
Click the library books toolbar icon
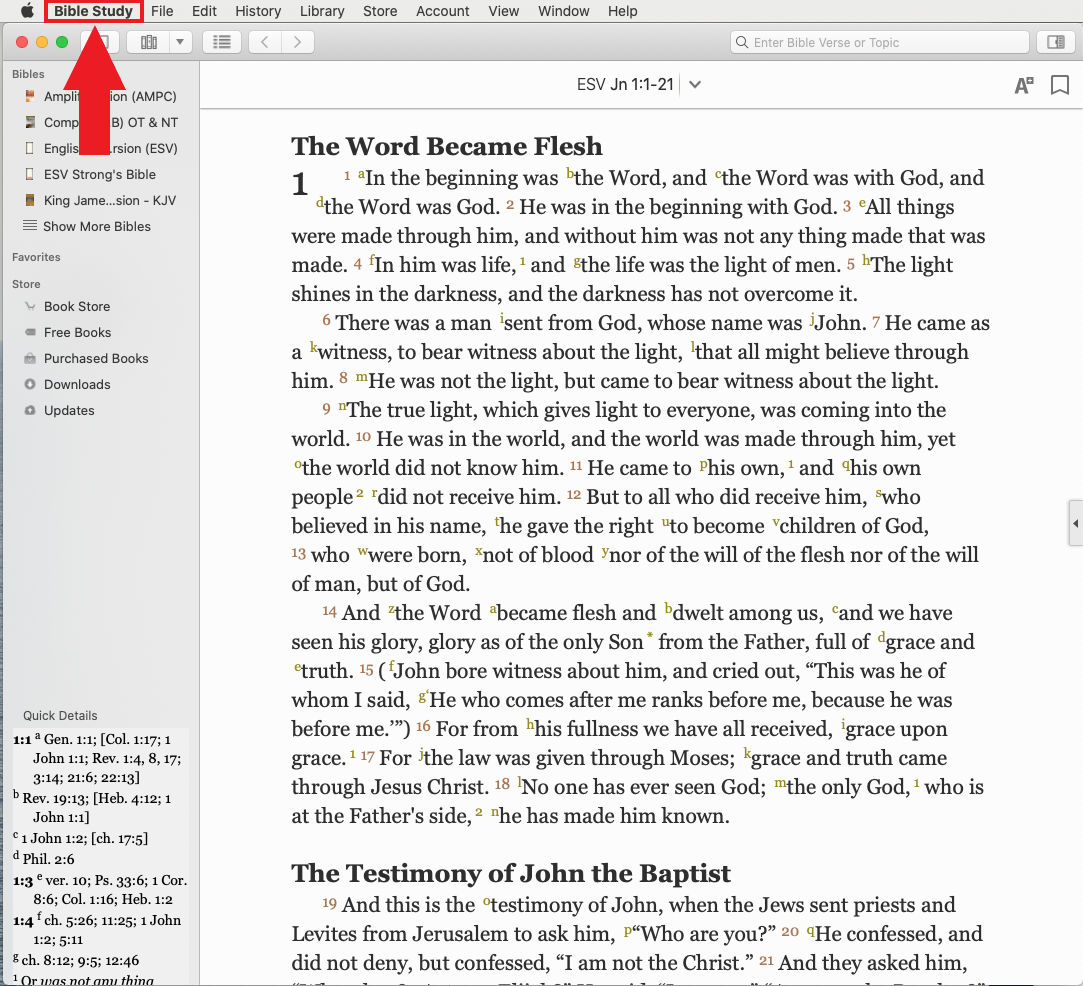click(148, 42)
